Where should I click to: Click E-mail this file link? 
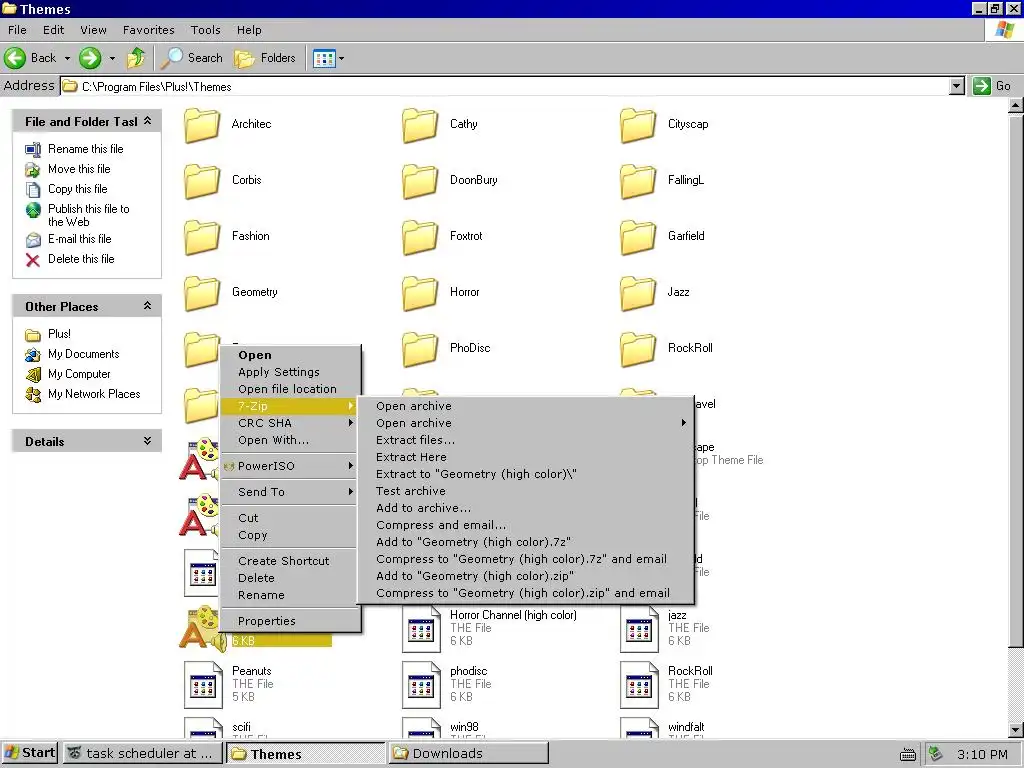point(80,239)
